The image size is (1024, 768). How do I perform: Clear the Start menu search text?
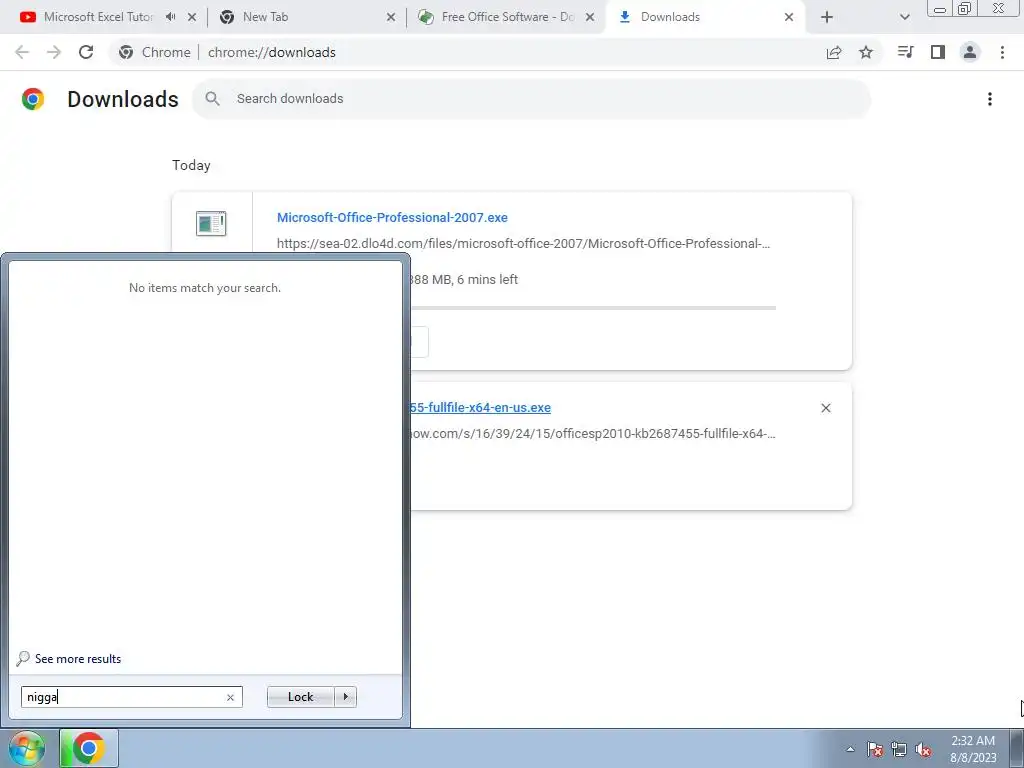click(230, 697)
